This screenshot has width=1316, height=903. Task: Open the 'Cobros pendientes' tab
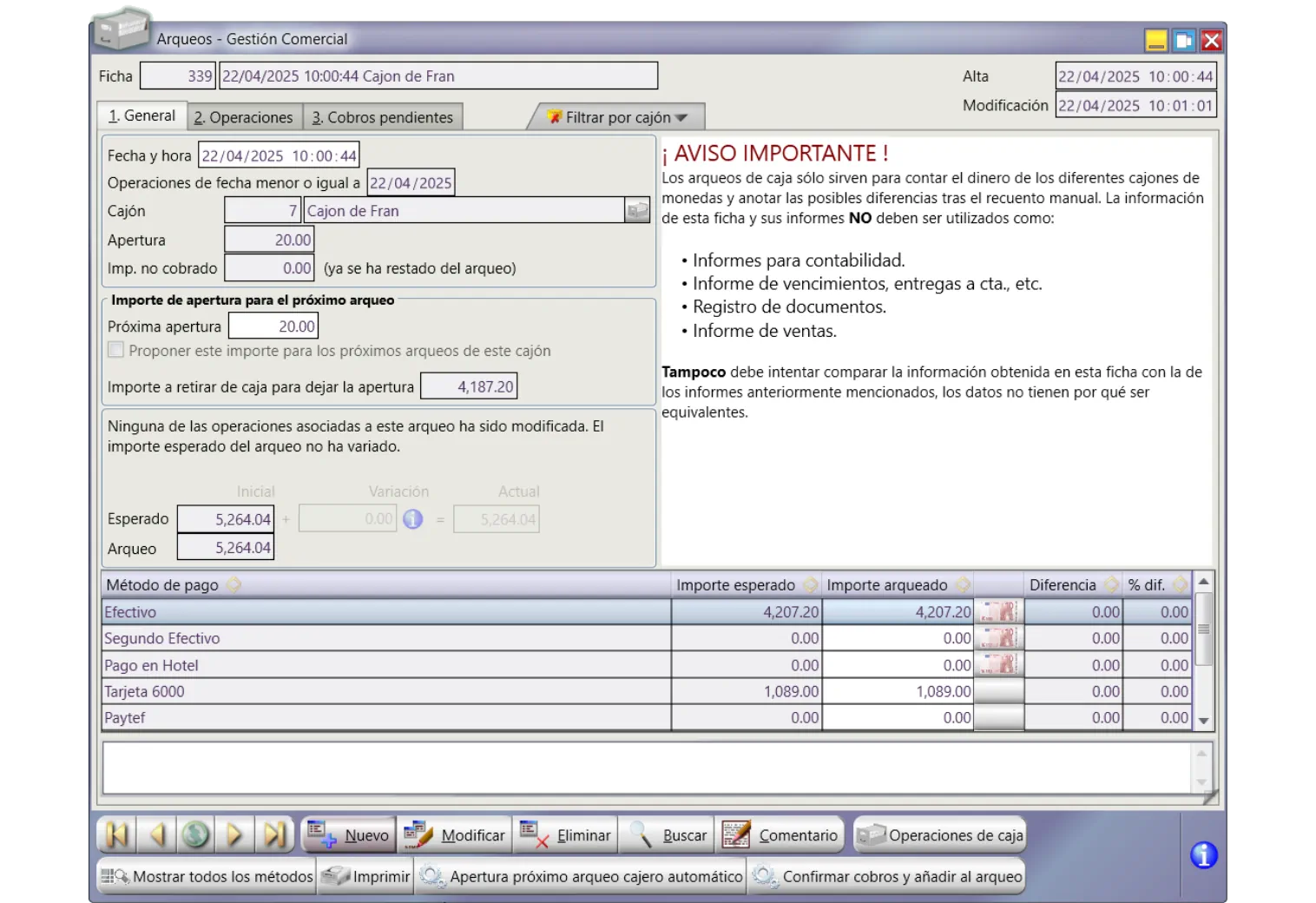click(x=382, y=117)
